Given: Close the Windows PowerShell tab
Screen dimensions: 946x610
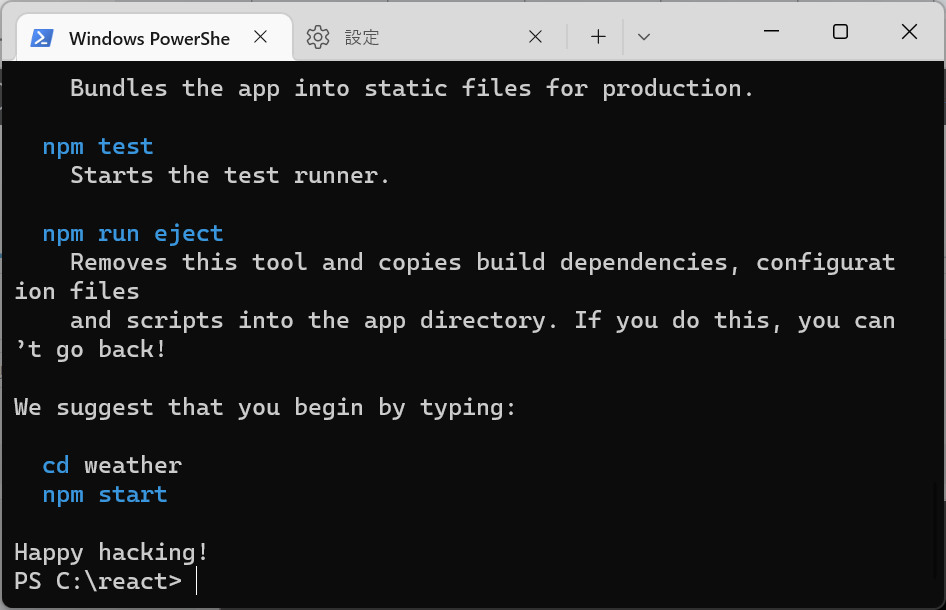Looking at the screenshot, I should (260, 37).
